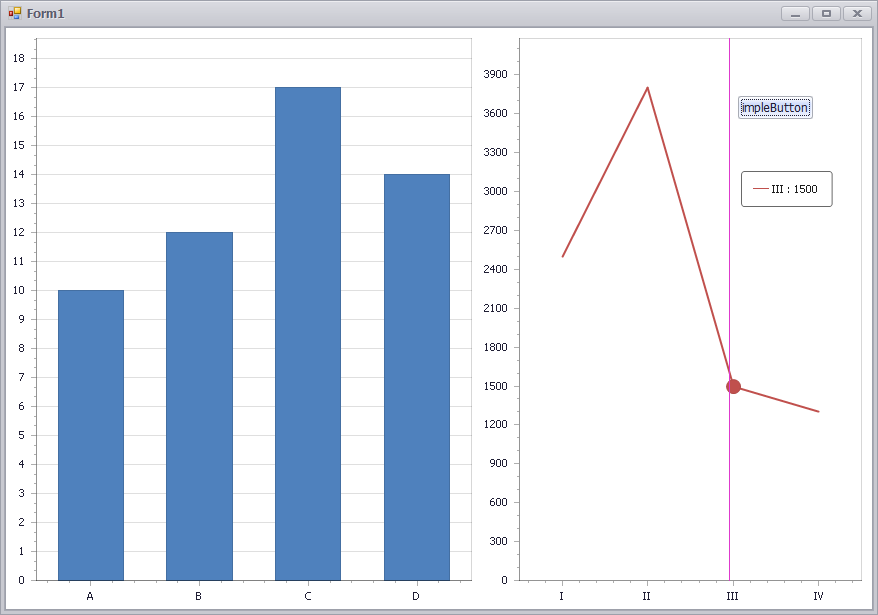
Task: Click the x-axis label 'II'
Action: [x=647, y=597]
